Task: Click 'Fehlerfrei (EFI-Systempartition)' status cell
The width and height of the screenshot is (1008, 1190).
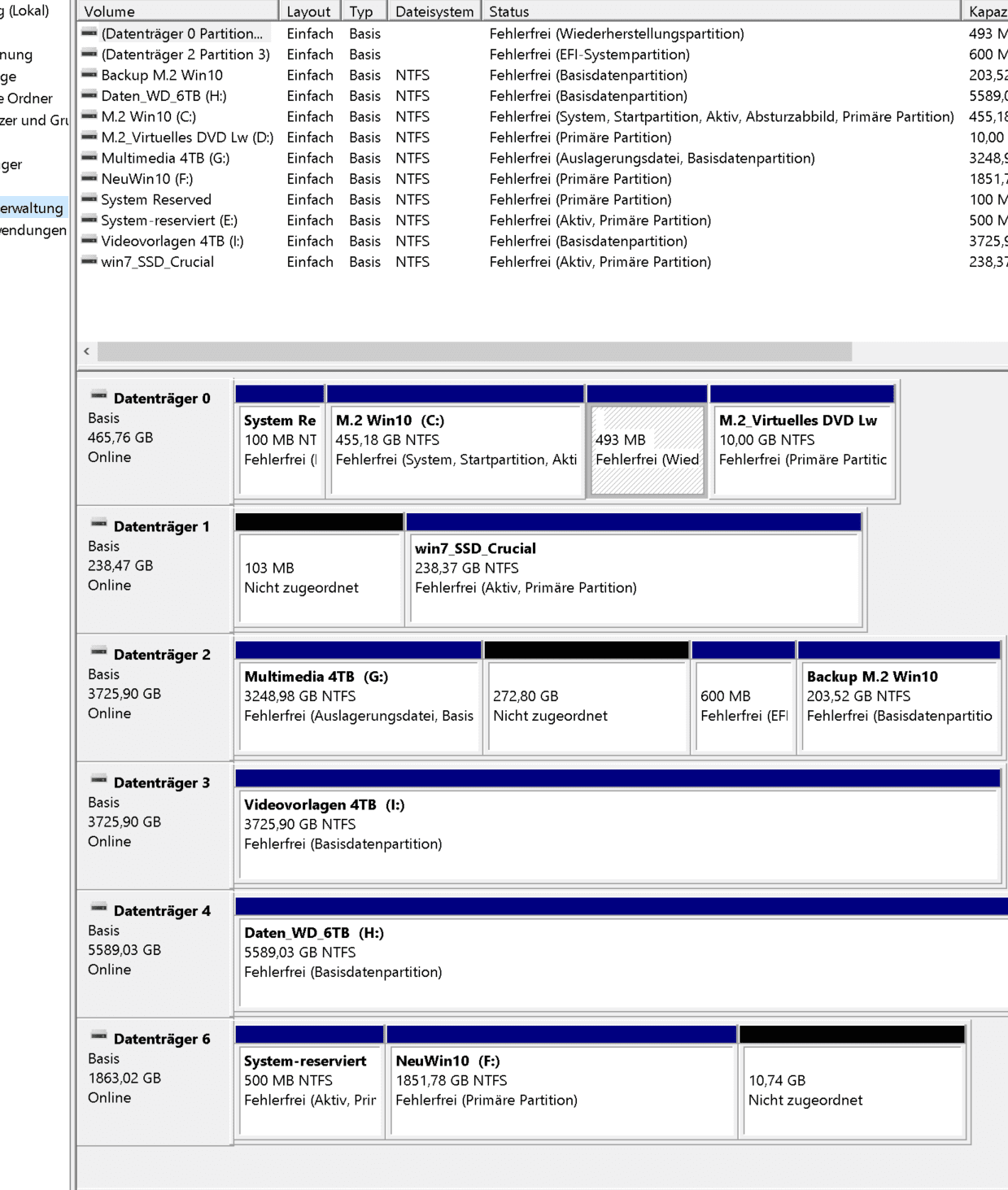Action: (x=590, y=54)
